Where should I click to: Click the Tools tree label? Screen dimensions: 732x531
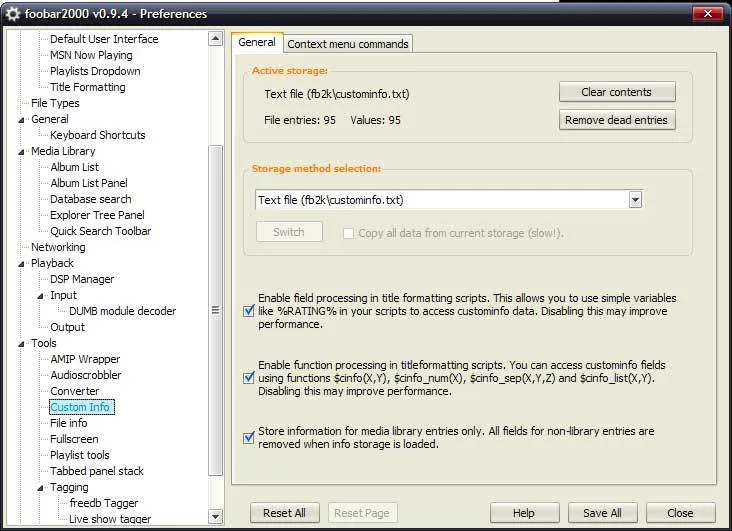click(44, 343)
